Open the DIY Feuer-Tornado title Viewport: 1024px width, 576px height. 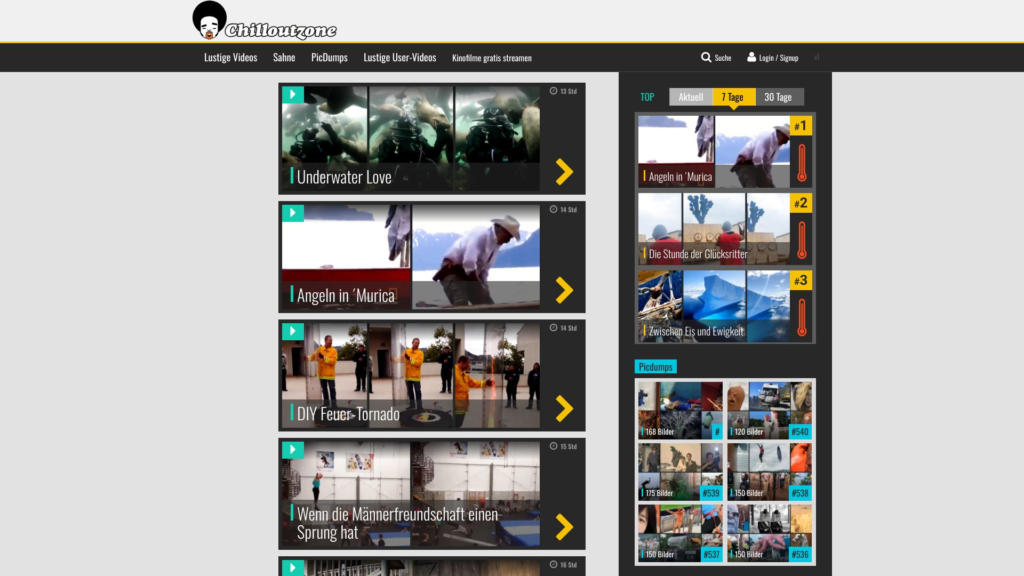(x=348, y=414)
